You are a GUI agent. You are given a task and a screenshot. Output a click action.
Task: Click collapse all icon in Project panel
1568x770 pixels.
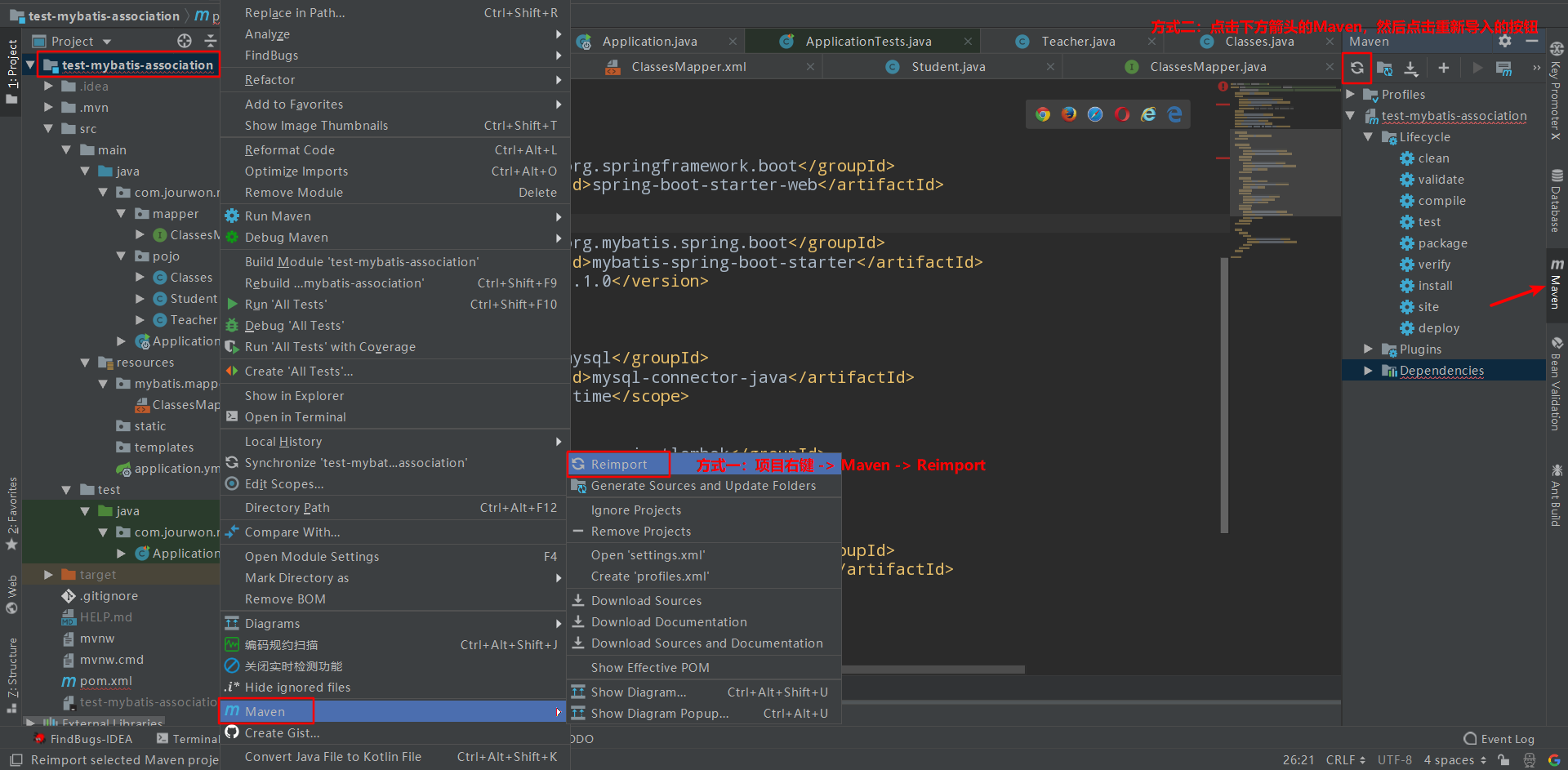click(210, 41)
